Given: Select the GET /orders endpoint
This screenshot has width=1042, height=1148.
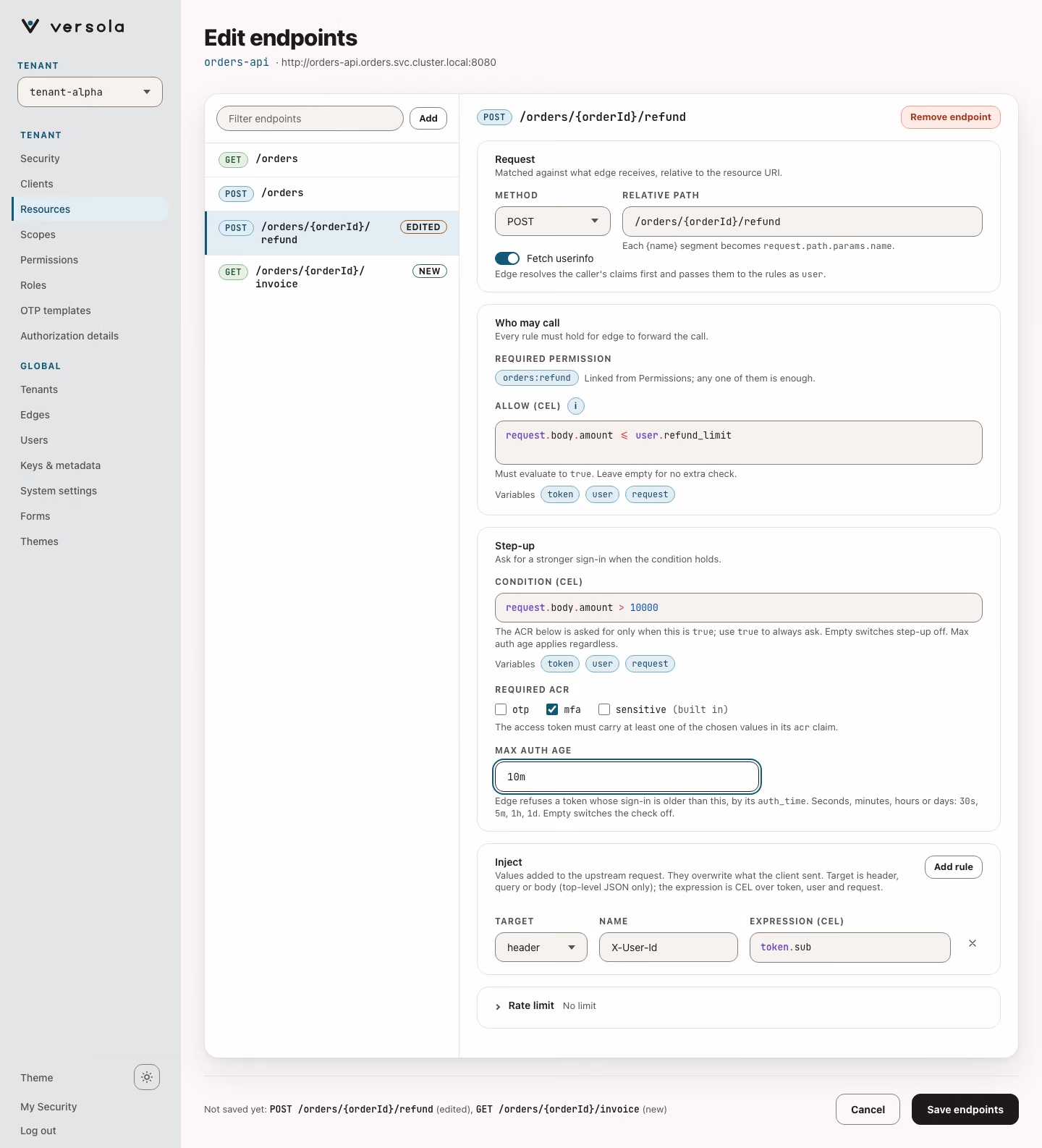Looking at the screenshot, I should coord(332,160).
